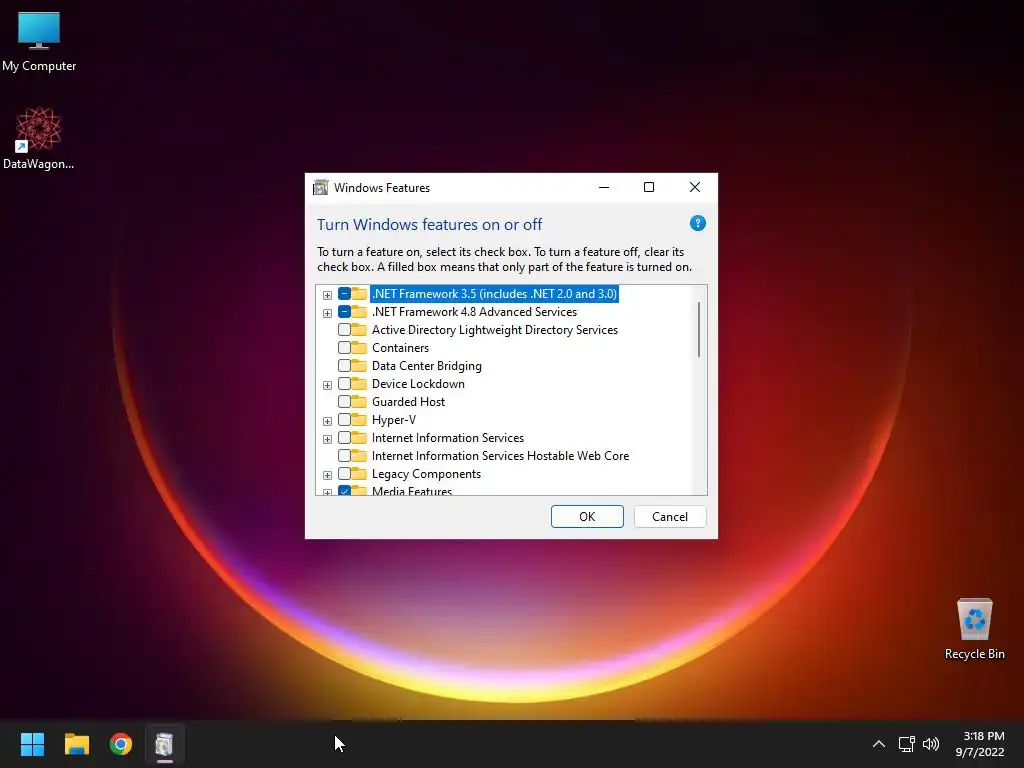Click the features list vertical scrollbar
This screenshot has width=1024, height=768.
click(699, 329)
